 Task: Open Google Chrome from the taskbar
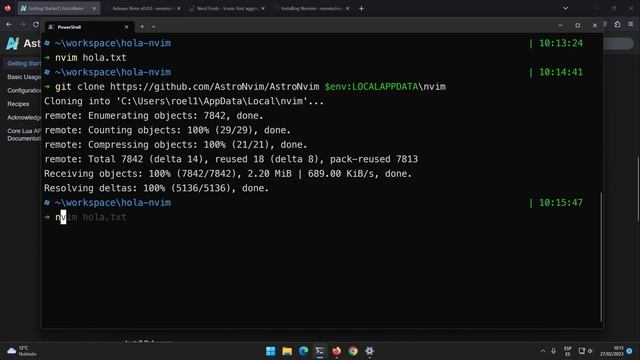click(353, 351)
